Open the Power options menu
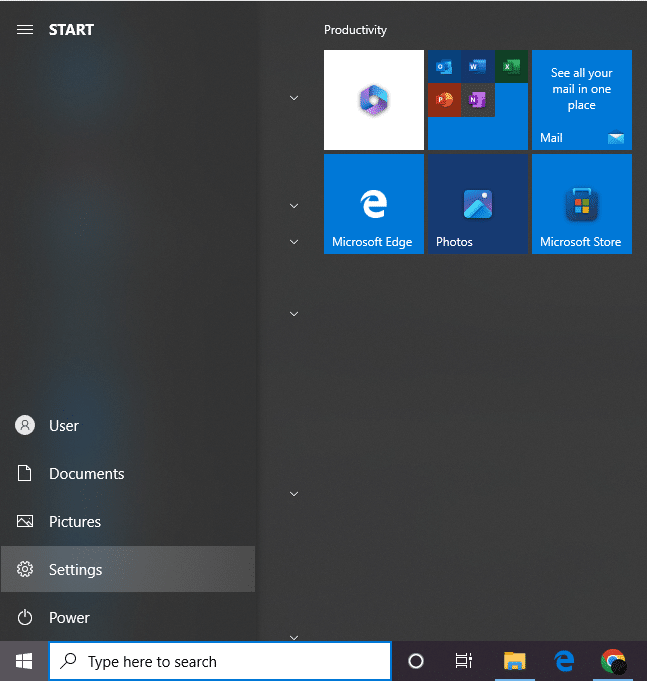Viewport: 647px width, 681px height. (x=128, y=617)
